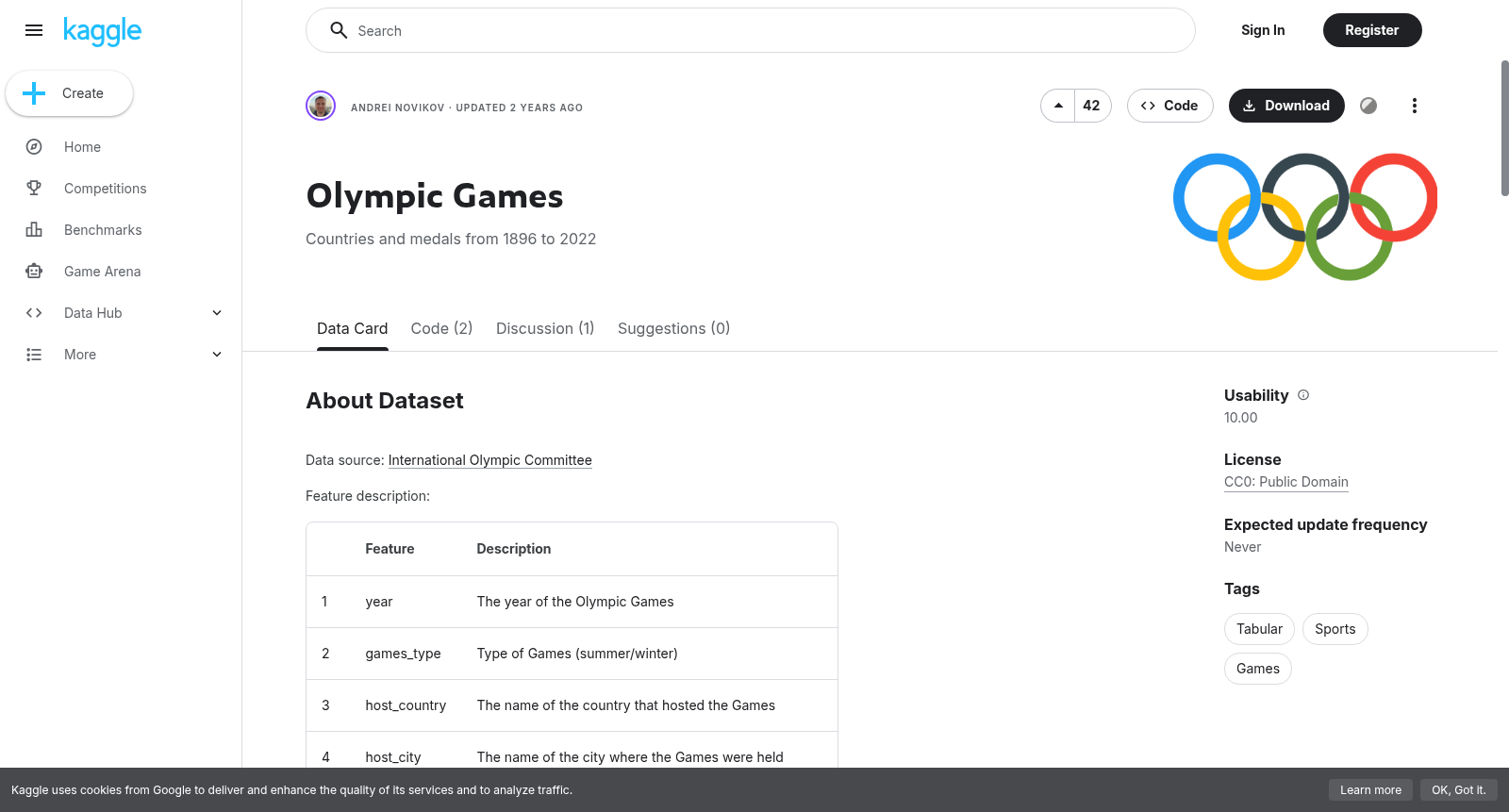
Task: Select the 'year' feature cell
Action: click(x=379, y=602)
